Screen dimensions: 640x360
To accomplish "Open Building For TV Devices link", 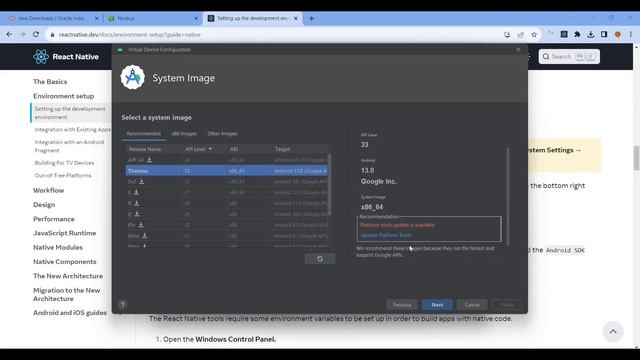I will click(x=64, y=163).
